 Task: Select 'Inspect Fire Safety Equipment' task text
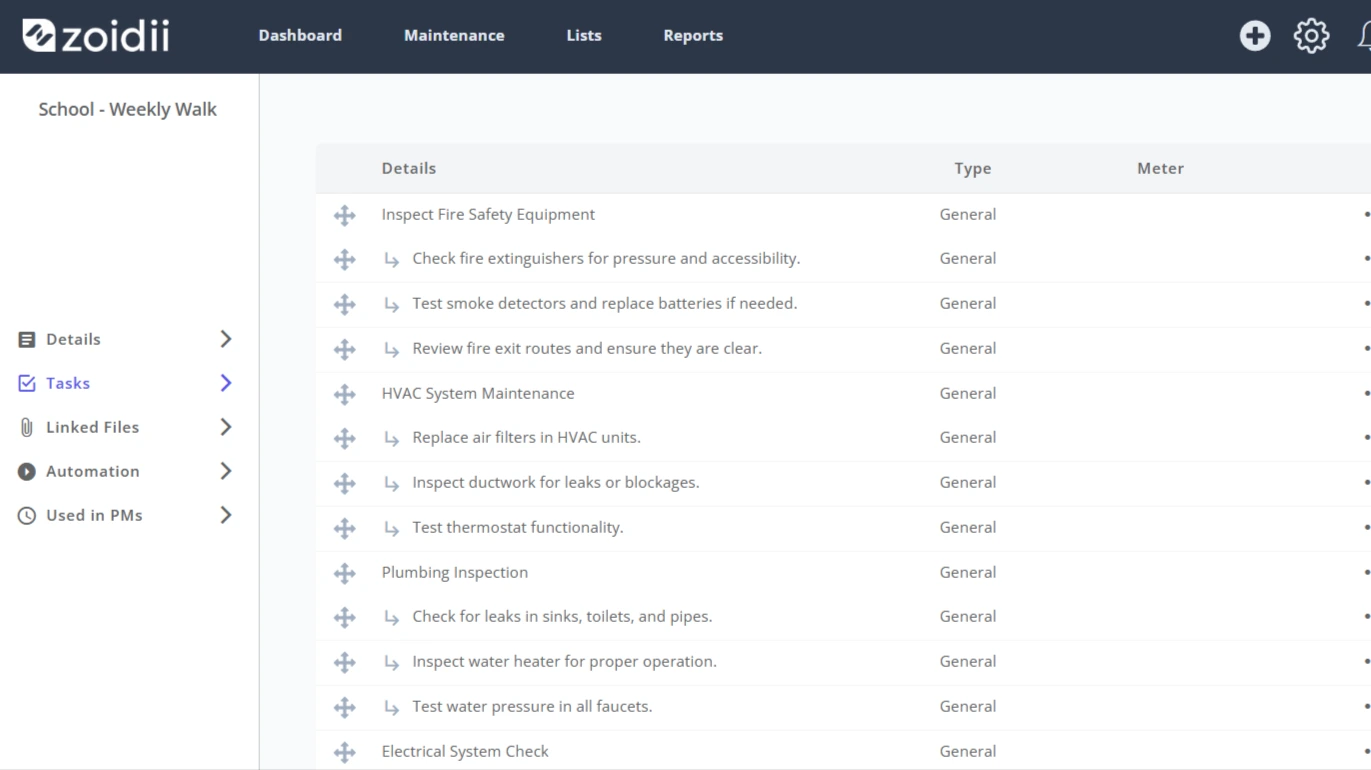(488, 214)
